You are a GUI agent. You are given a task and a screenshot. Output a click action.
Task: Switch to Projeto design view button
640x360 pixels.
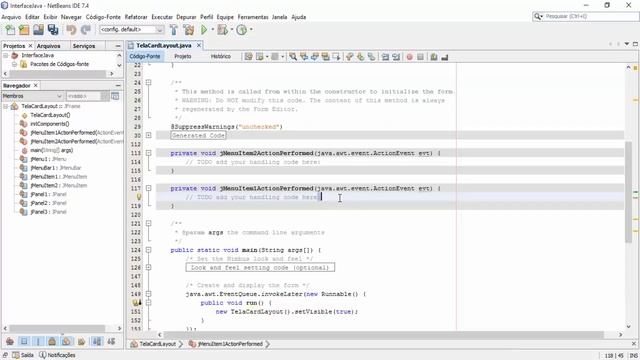tap(182, 56)
